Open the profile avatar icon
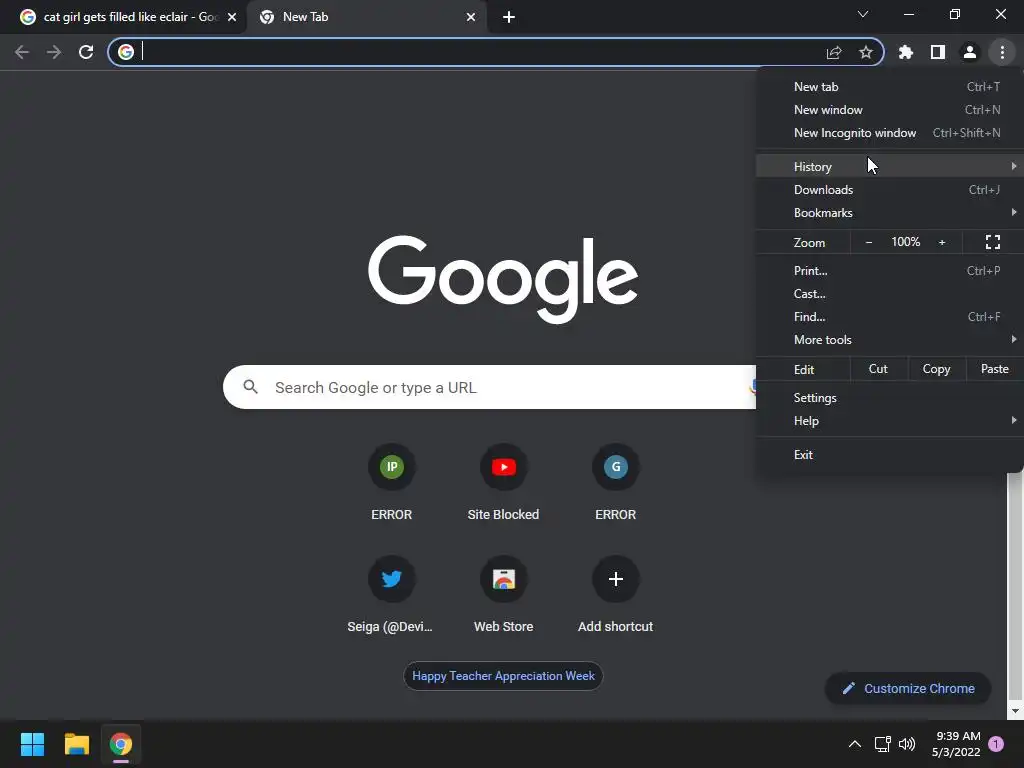The height and width of the screenshot is (768, 1024). click(x=970, y=52)
